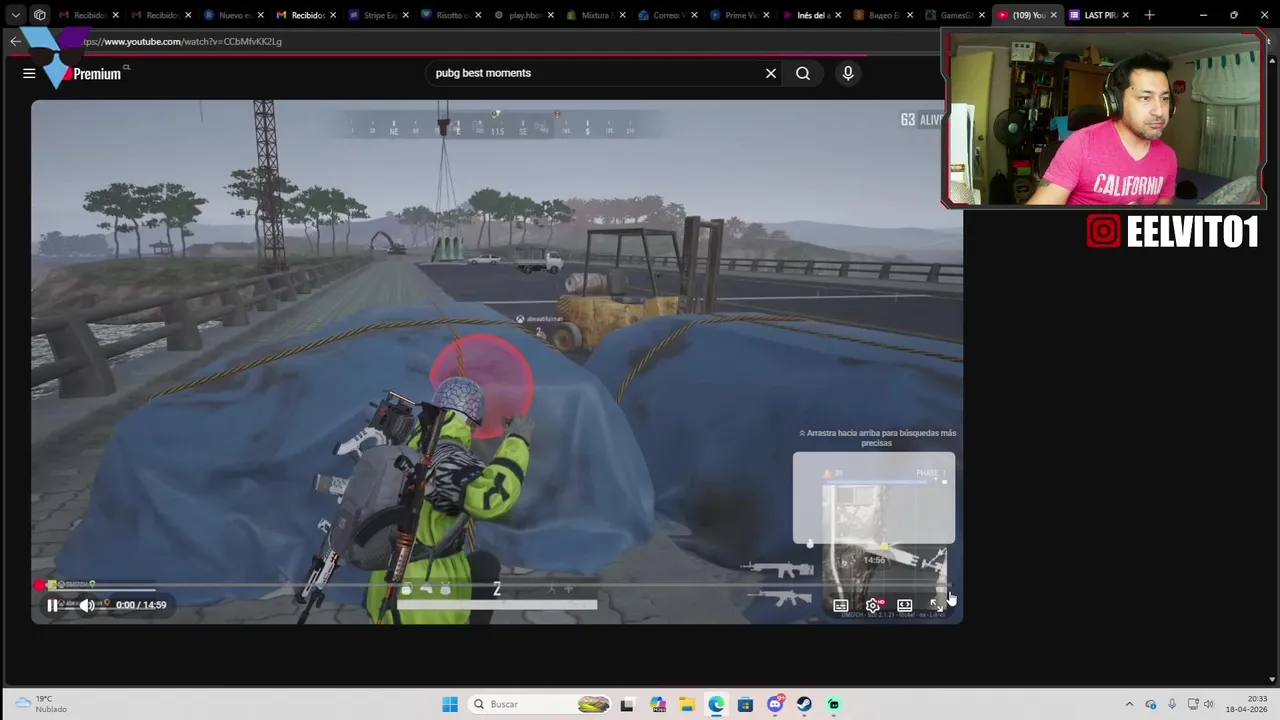Open Microsoft 365 Copilot from the taskbar
The height and width of the screenshot is (720, 1280).
click(x=657, y=704)
